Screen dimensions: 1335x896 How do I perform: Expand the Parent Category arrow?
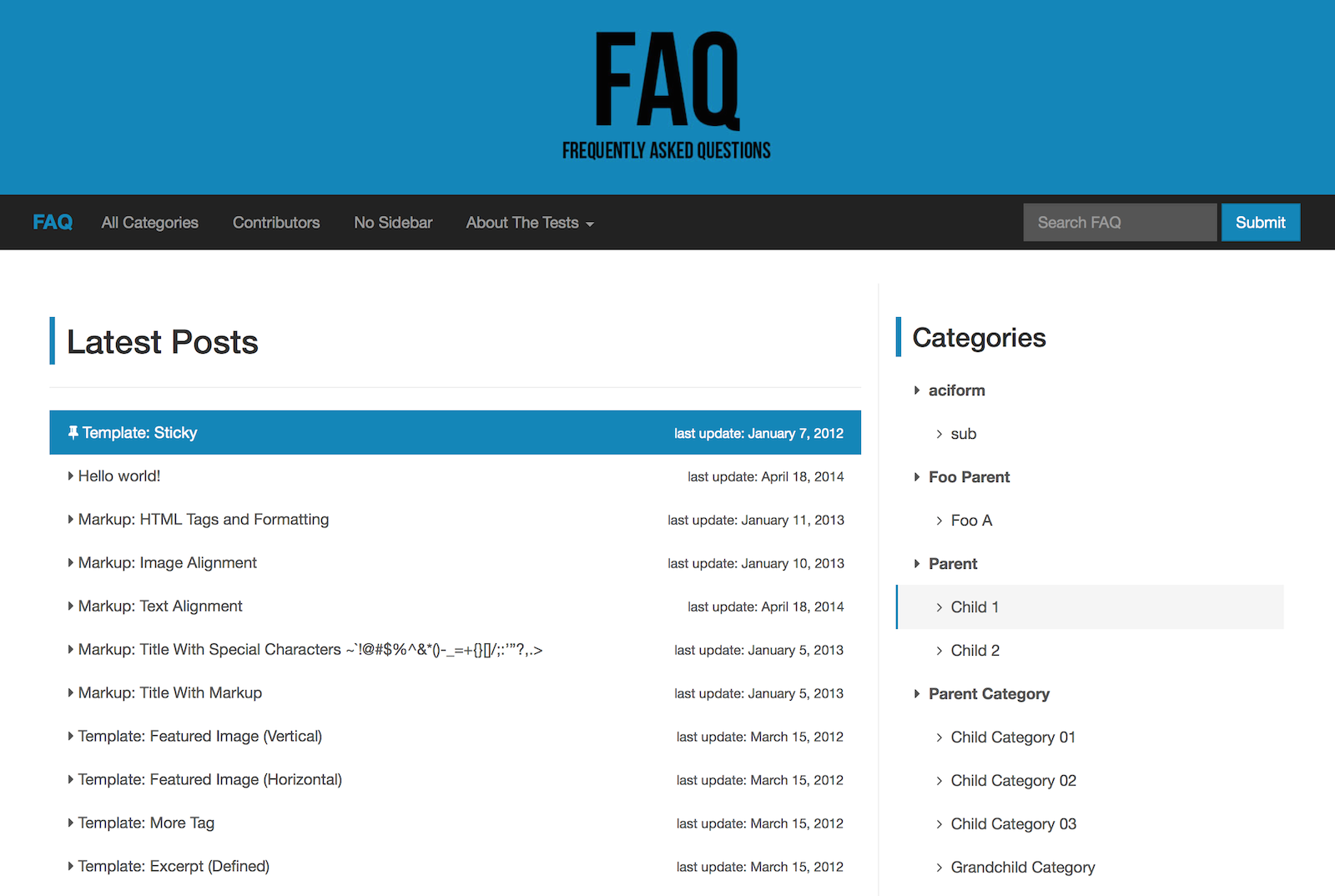point(917,694)
